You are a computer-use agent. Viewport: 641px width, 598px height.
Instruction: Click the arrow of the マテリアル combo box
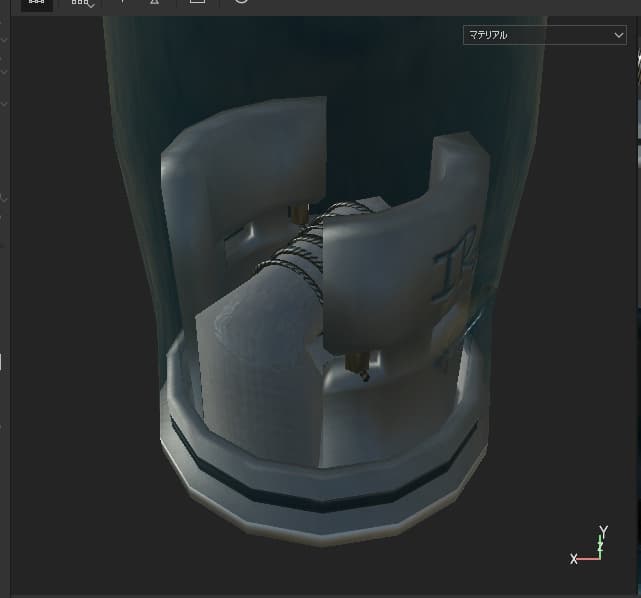click(x=618, y=35)
